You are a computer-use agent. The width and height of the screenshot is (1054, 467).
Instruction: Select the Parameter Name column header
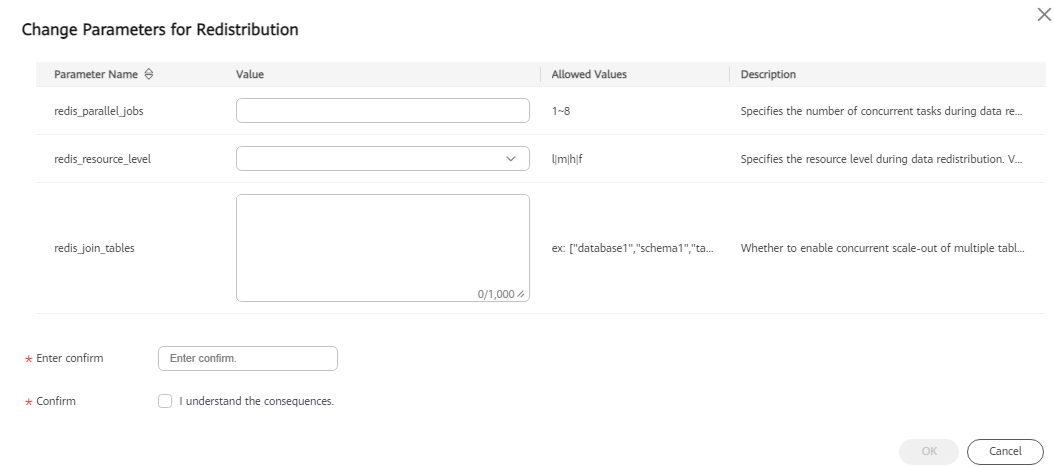click(95, 75)
